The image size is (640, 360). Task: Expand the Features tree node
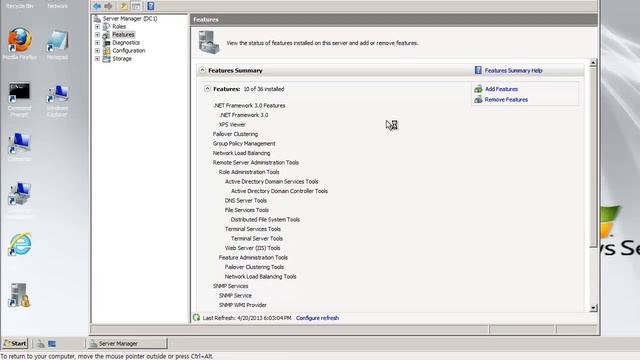click(x=97, y=35)
